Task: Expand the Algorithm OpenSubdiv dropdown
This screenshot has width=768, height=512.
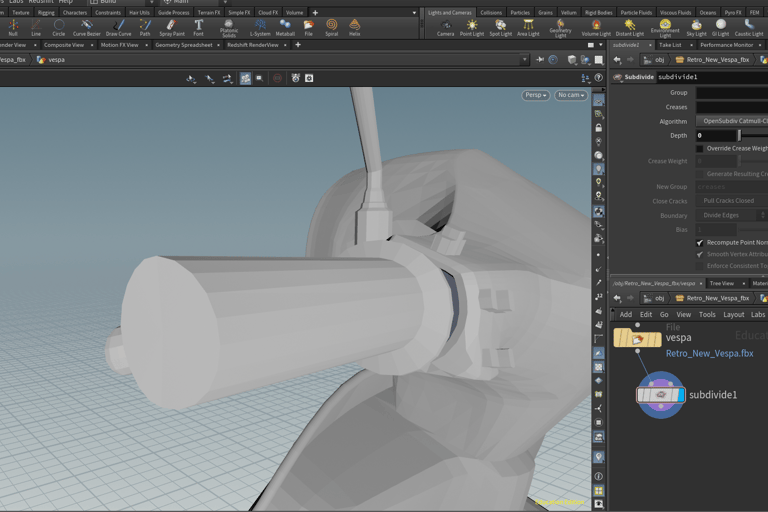Action: (x=732, y=121)
